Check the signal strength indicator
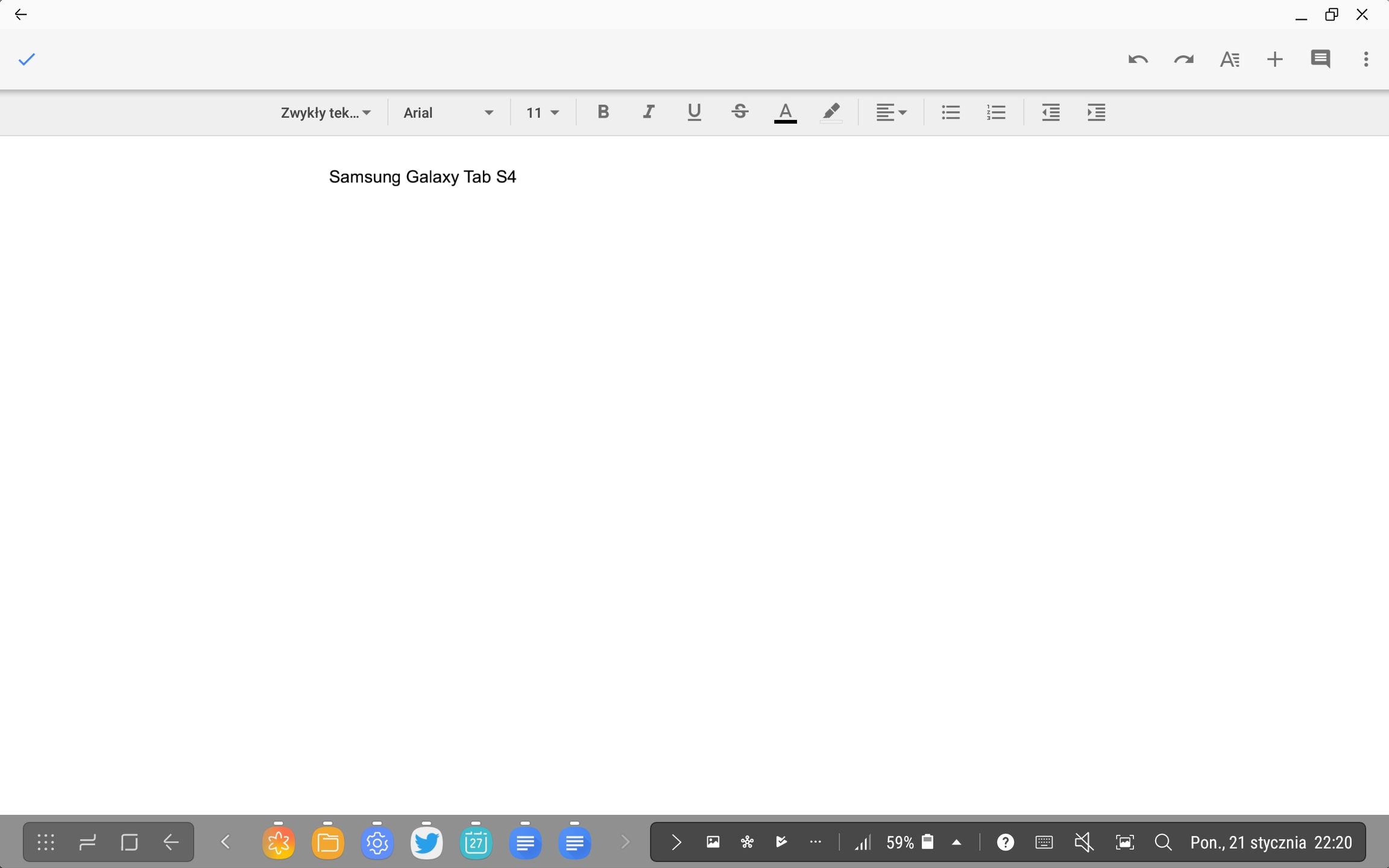Screen dimensions: 1389x868 click(863, 842)
